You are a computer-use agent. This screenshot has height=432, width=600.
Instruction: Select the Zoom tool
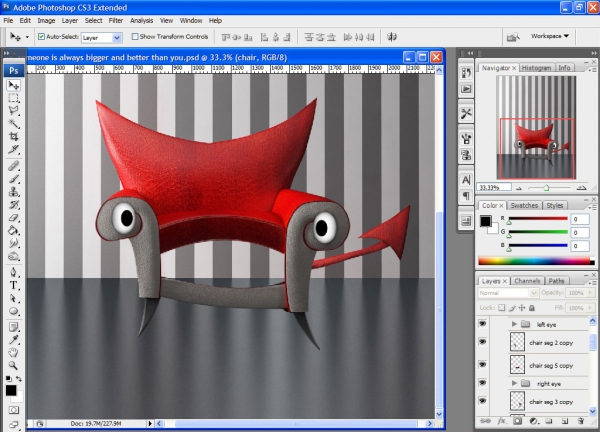tap(14, 365)
